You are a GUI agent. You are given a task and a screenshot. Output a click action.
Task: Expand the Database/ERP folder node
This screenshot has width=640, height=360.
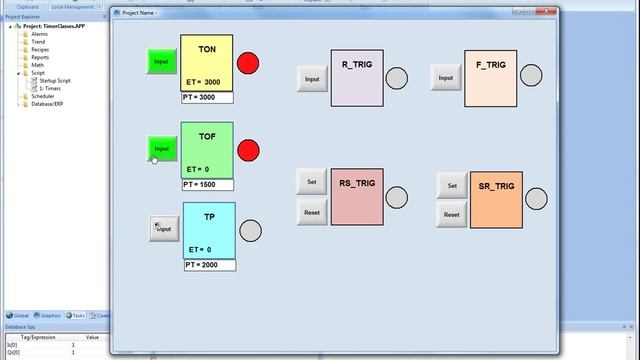click(18, 104)
